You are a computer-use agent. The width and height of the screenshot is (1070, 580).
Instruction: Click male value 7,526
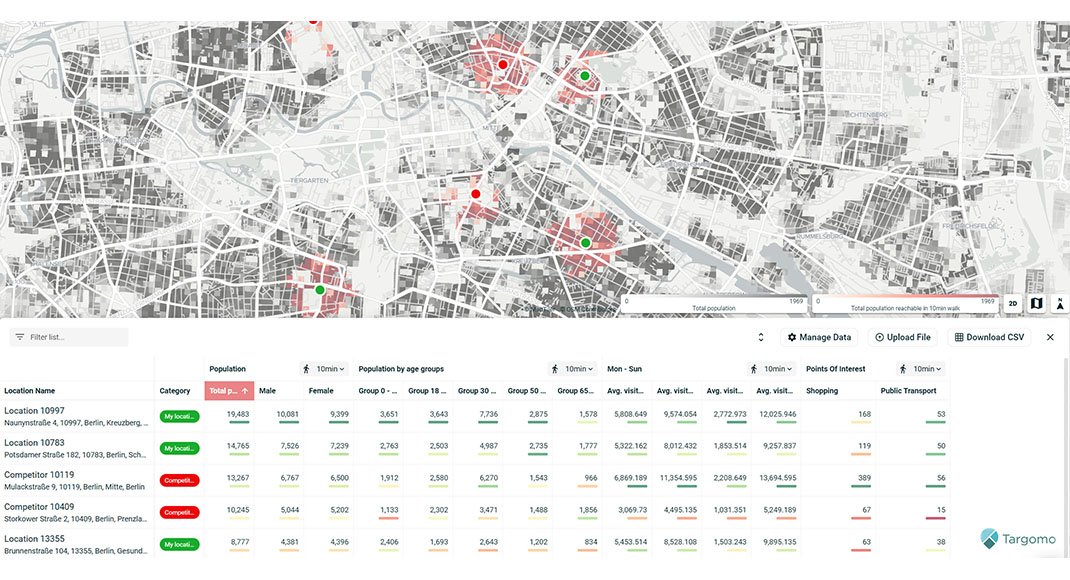tap(289, 446)
